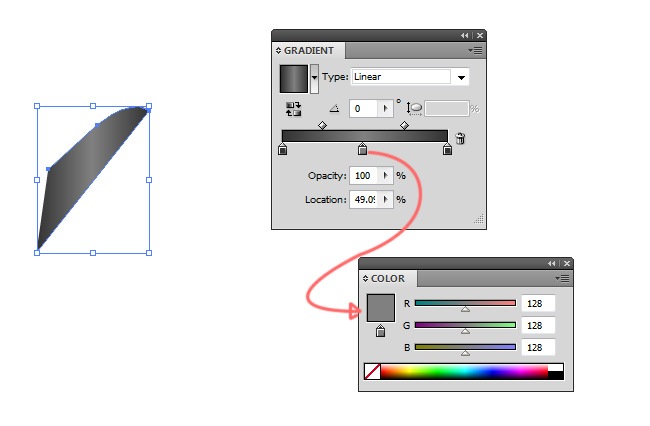
Task: Click the bottom-right bounding box handle
Action: click(x=149, y=253)
